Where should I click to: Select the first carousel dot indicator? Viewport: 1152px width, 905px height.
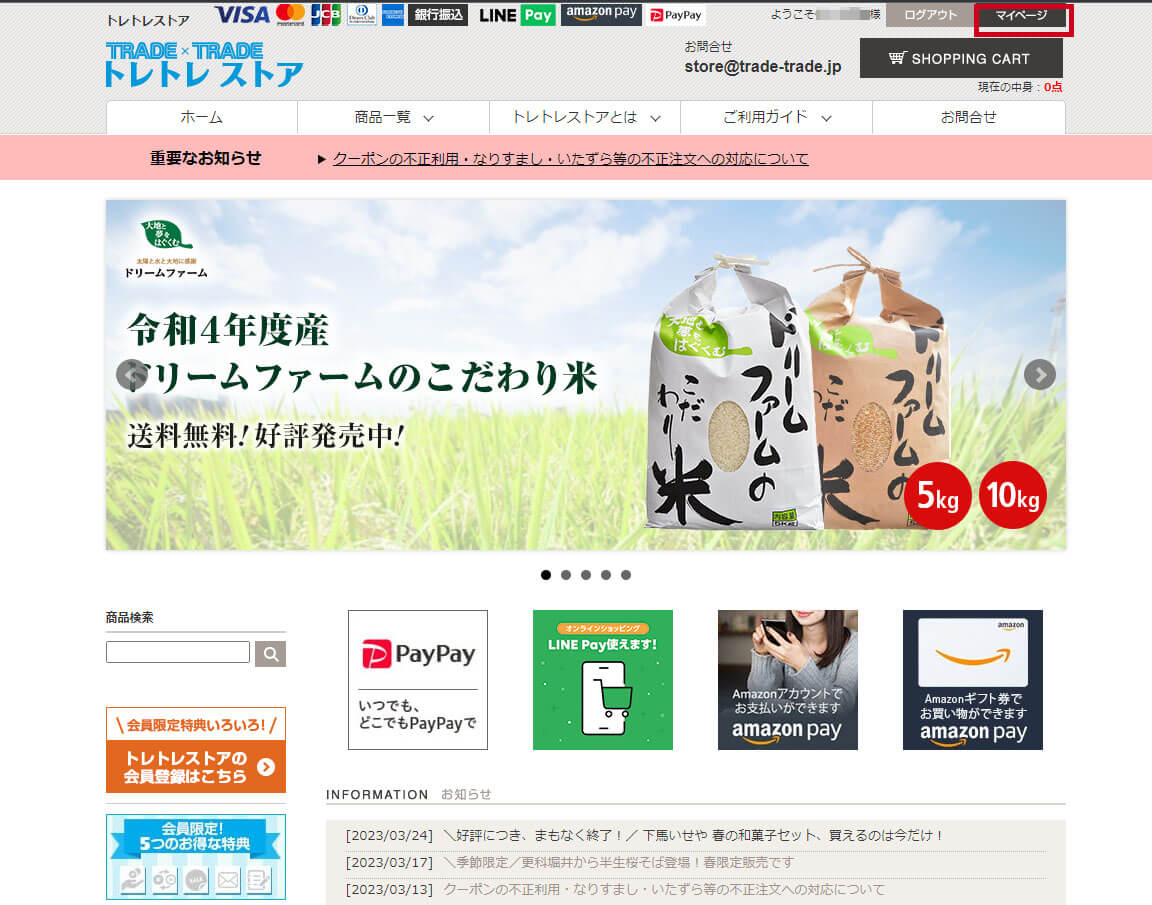click(x=545, y=575)
